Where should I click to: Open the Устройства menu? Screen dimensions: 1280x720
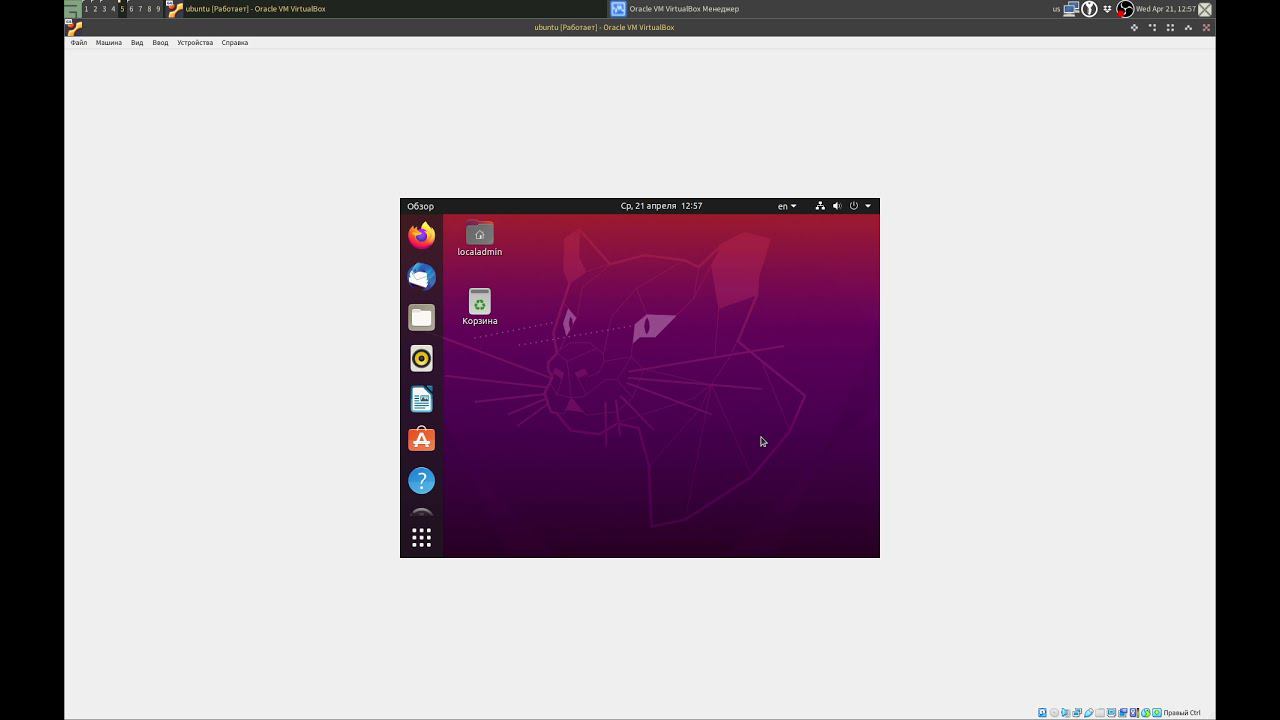195,43
